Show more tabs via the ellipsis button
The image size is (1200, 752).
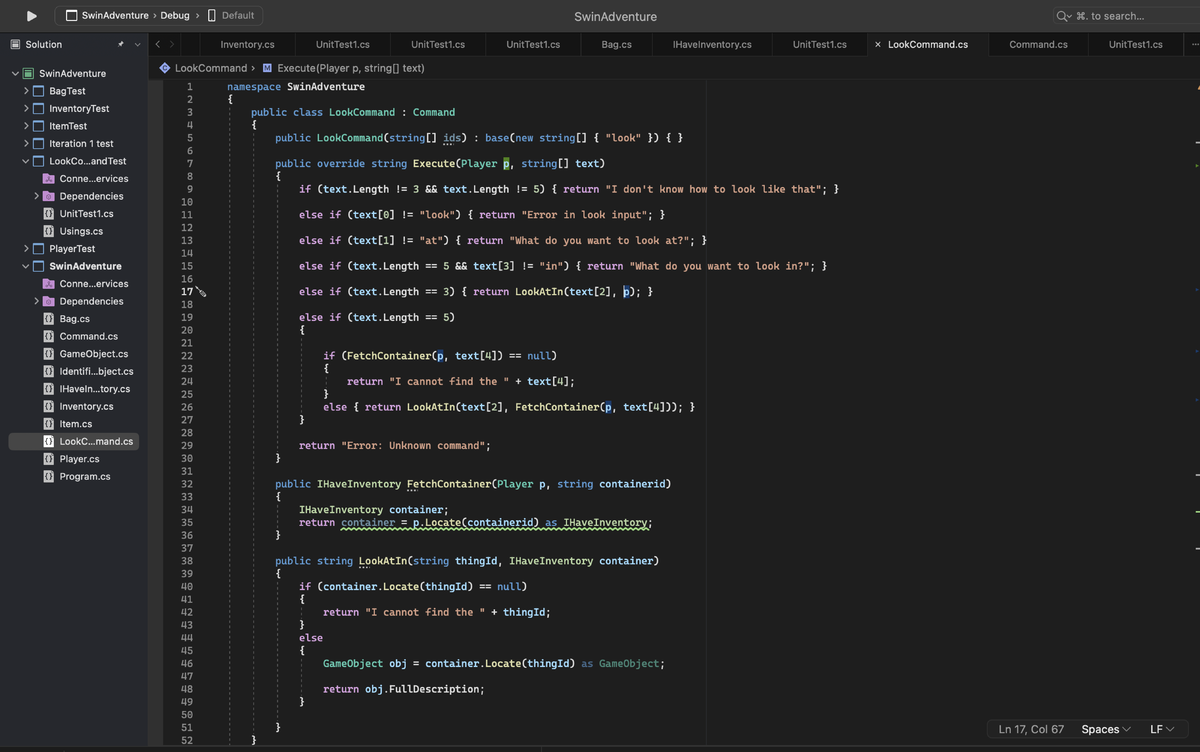pos(1194,45)
